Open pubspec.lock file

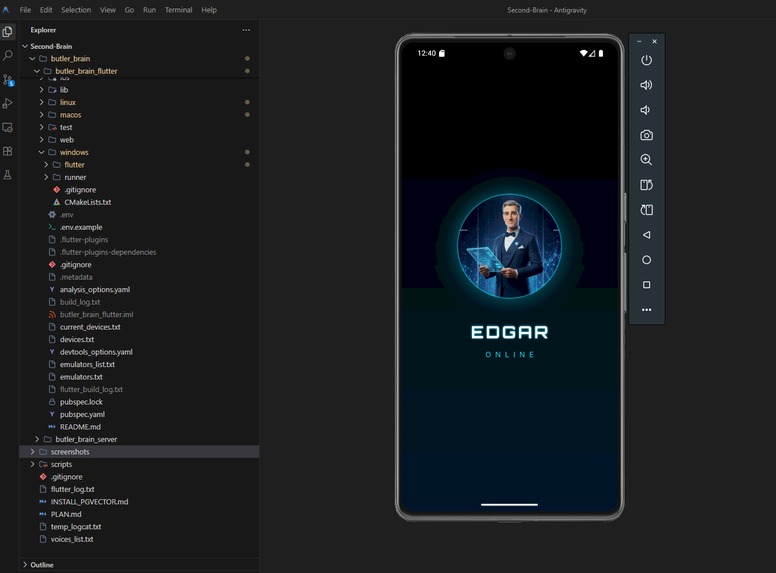pos(139,402)
